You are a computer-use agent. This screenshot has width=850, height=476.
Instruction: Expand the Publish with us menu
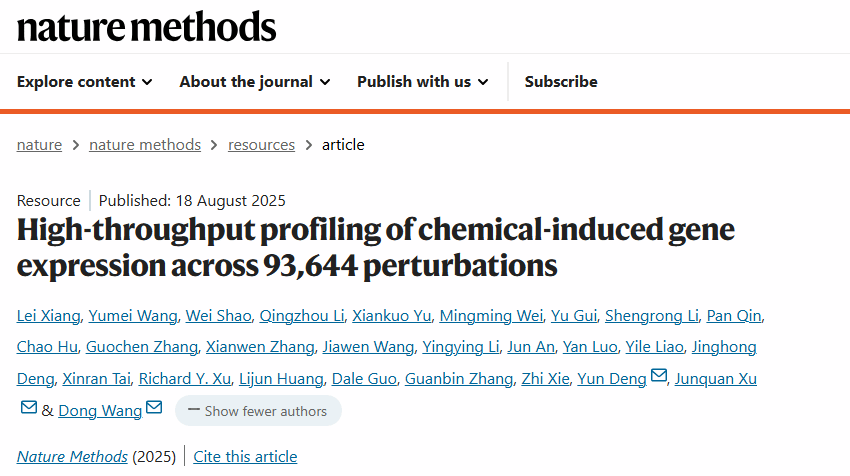click(x=422, y=82)
